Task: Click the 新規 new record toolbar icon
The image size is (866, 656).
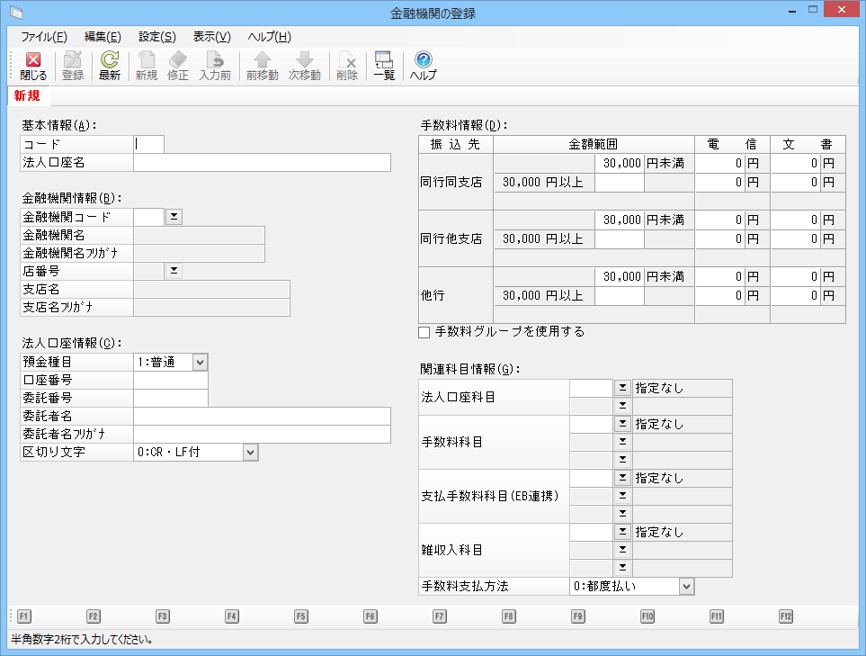Action: (147, 66)
